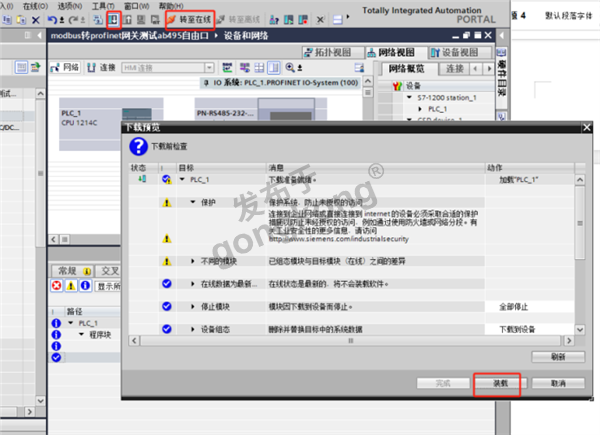Switch to 设备视图 device view tab
Image resolution: width=600 pixels, height=435 pixels.
460,52
